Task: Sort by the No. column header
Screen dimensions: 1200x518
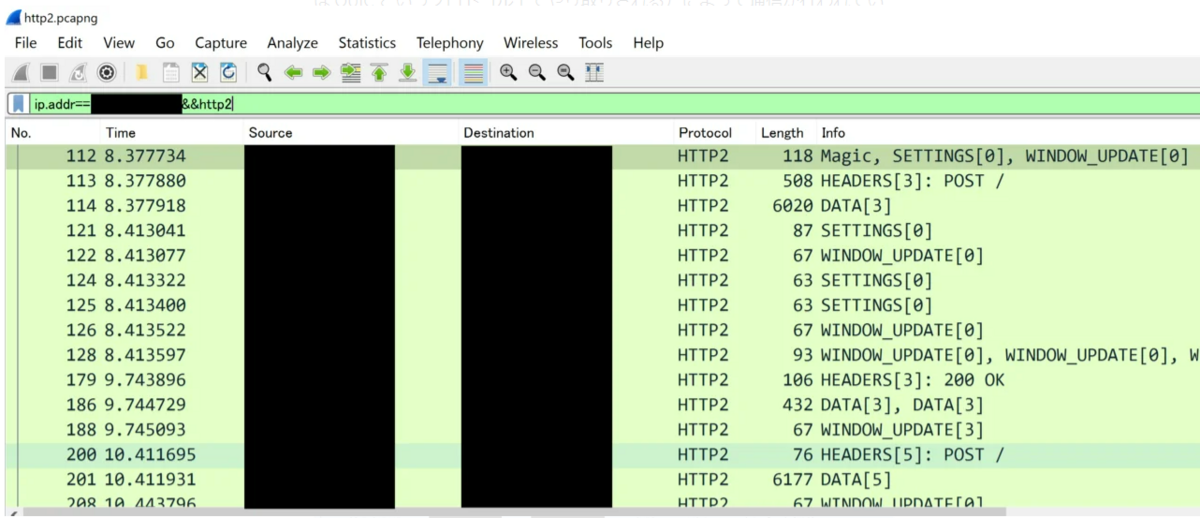Action: click(x=22, y=133)
